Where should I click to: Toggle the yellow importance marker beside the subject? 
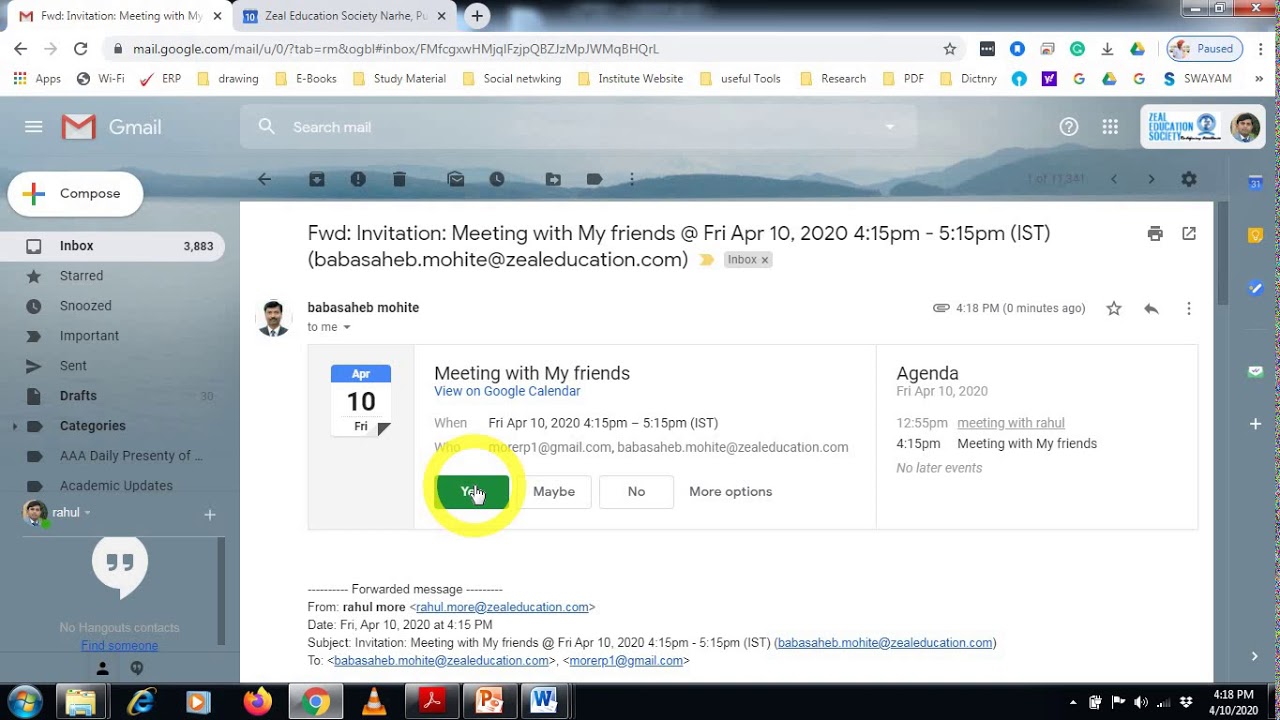pyautogui.click(x=707, y=260)
